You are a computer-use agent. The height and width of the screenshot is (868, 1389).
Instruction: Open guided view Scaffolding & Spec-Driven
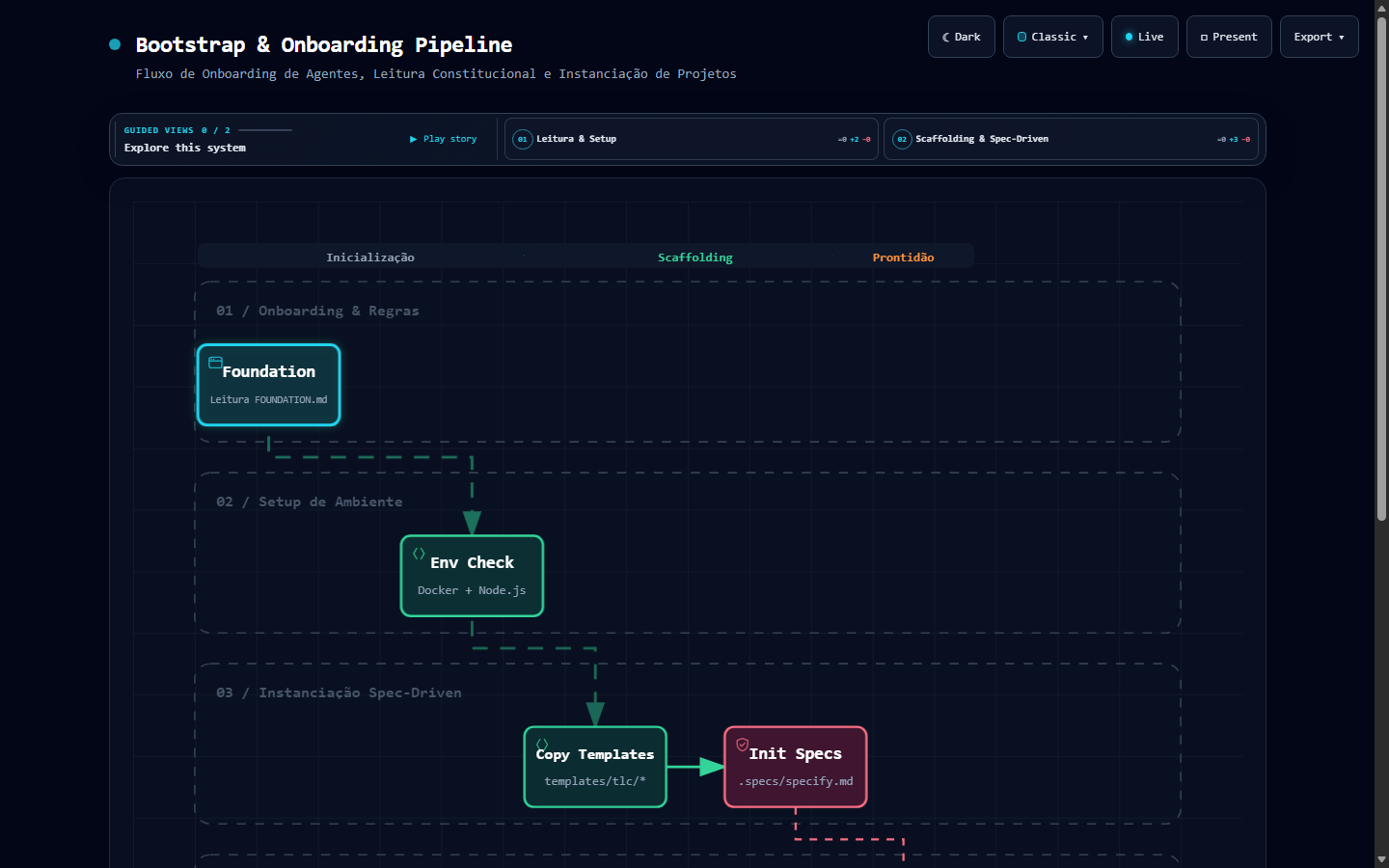(1071, 139)
